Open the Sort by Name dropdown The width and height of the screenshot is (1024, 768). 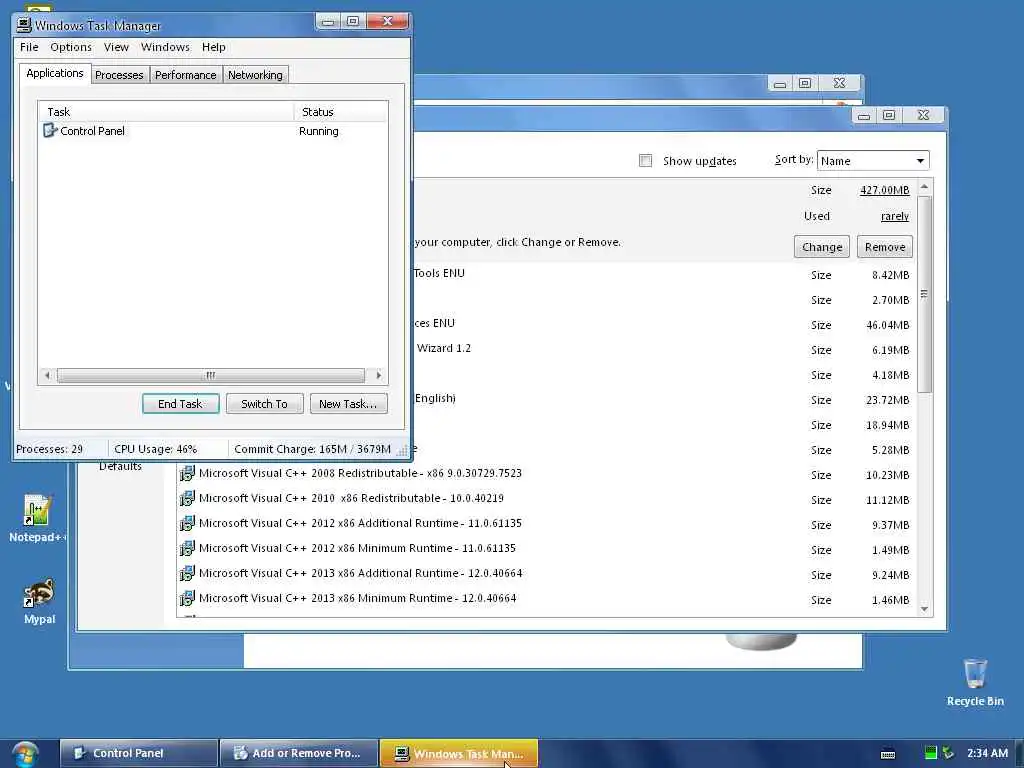[872, 161]
